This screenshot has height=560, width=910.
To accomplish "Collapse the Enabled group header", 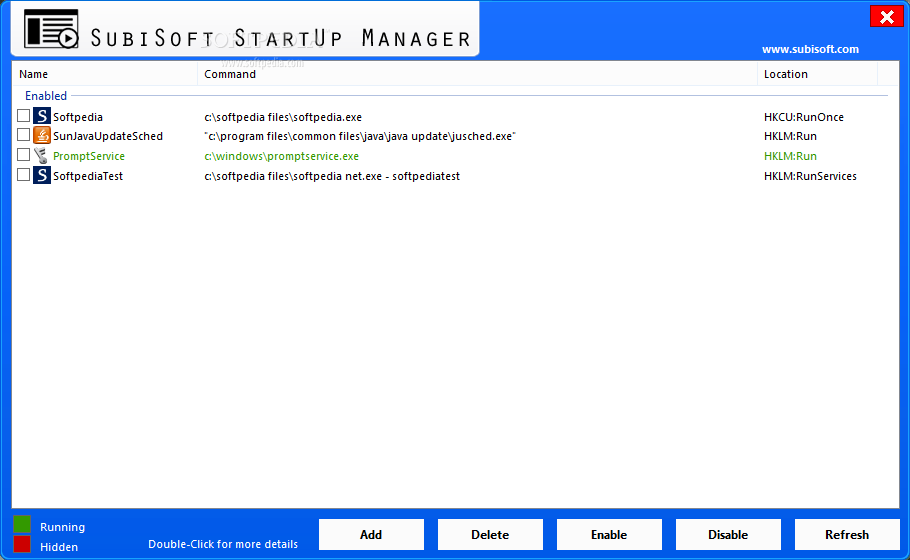I will pos(46,96).
